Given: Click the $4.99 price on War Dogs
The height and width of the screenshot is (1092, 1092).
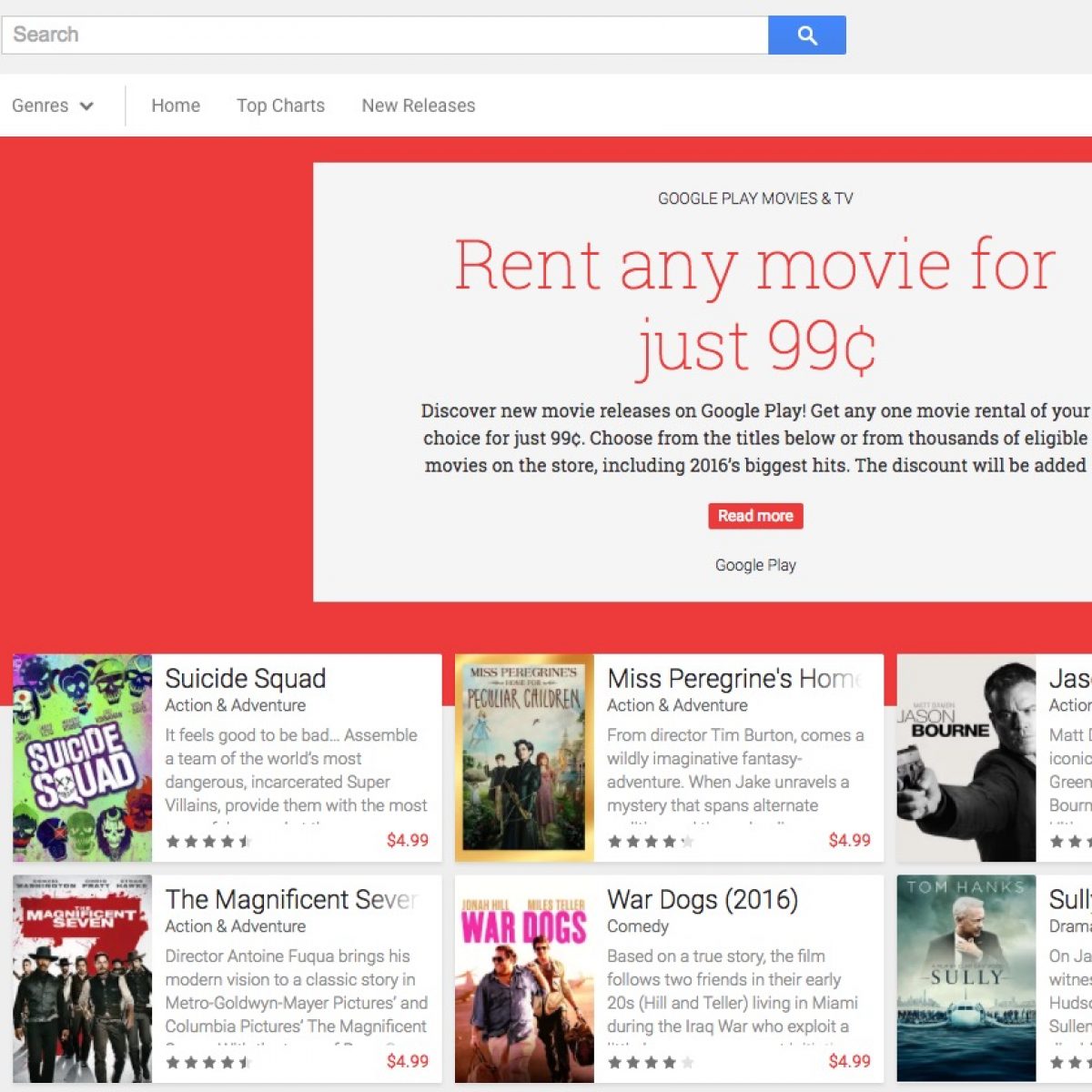Looking at the screenshot, I should [x=849, y=1061].
